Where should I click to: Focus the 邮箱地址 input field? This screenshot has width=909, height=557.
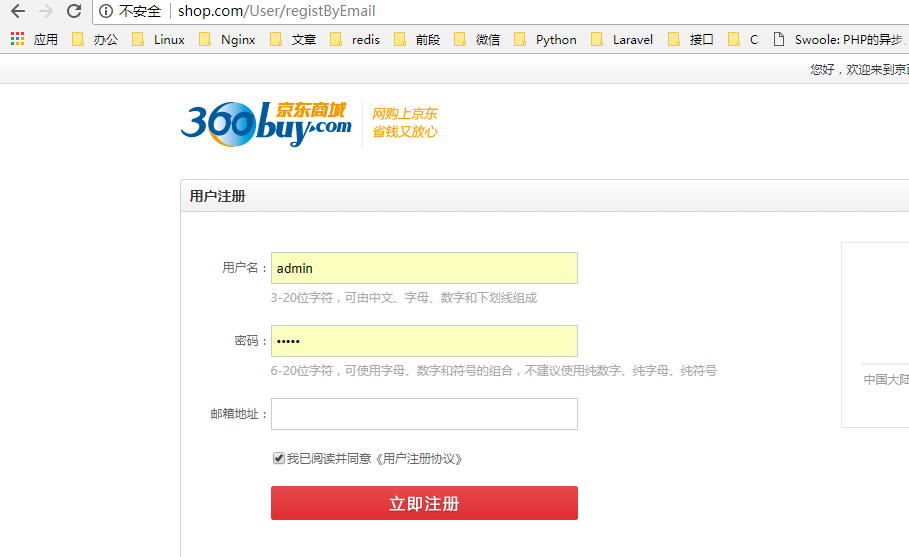pyautogui.click(x=424, y=414)
